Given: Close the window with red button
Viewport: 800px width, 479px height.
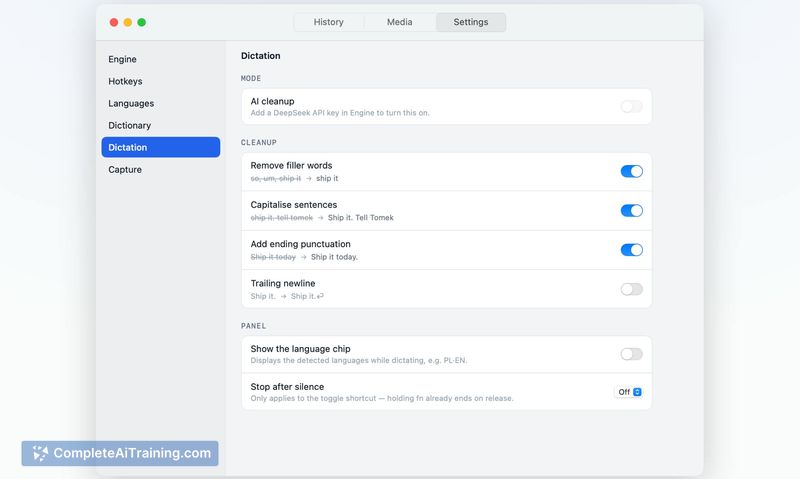Looking at the screenshot, I should click(x=114, y=22).
